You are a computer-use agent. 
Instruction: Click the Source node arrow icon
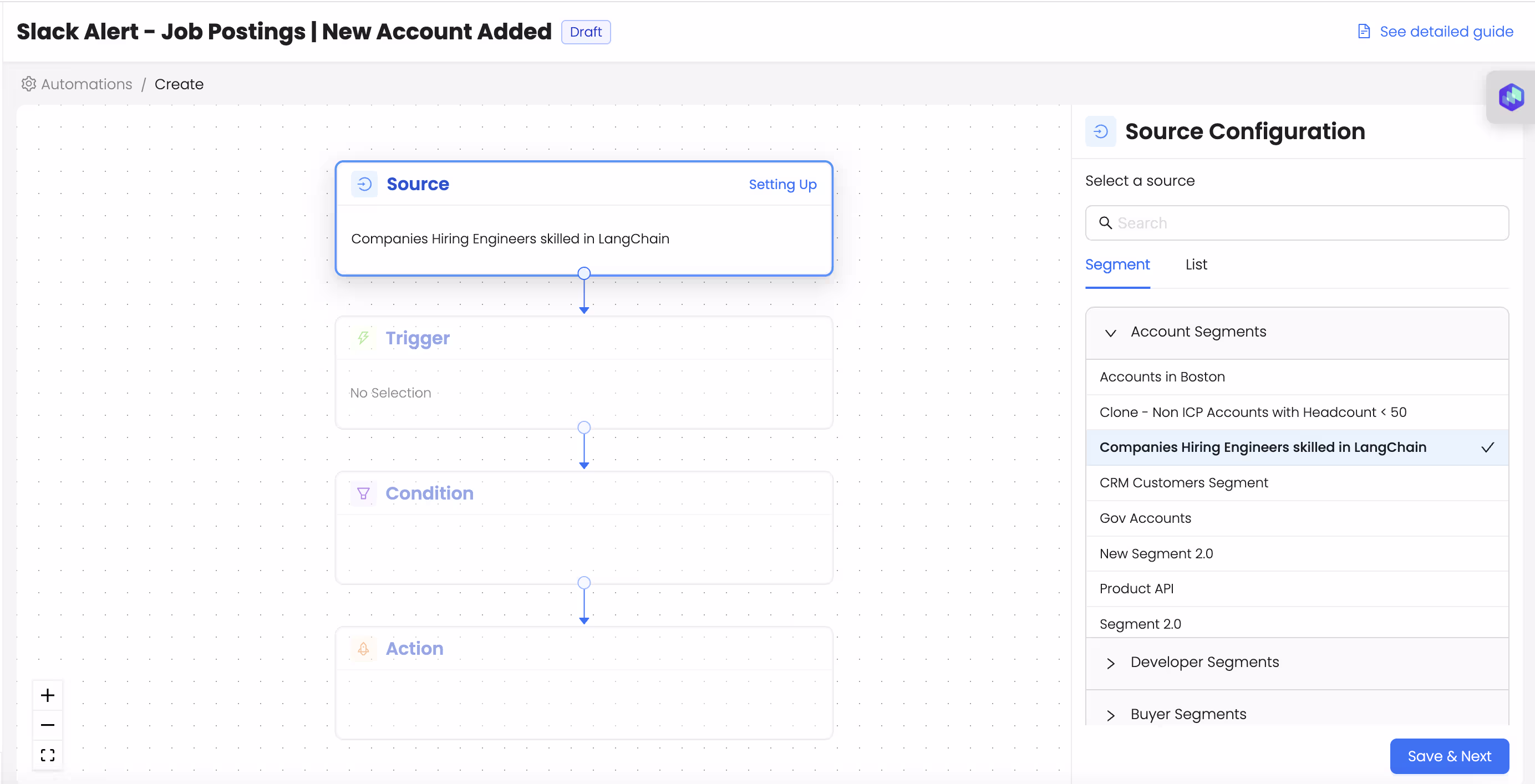tap(364, 184)
